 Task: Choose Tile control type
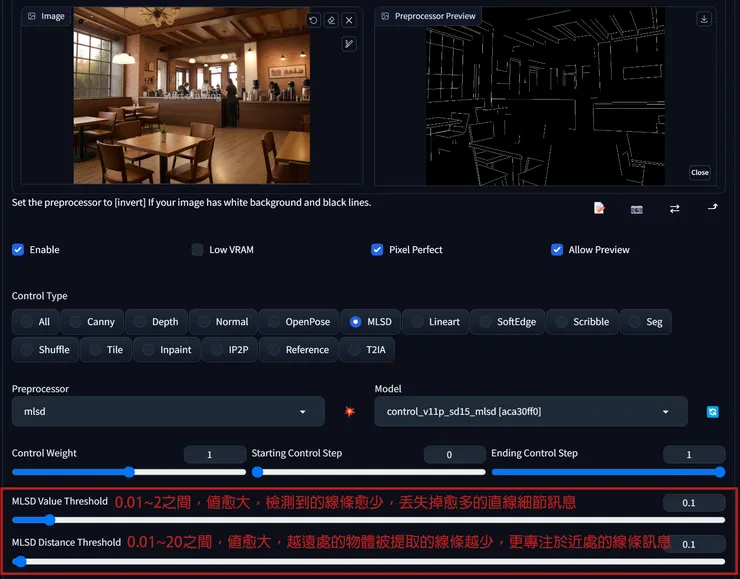pyautogui.click(x=106, y=350)
